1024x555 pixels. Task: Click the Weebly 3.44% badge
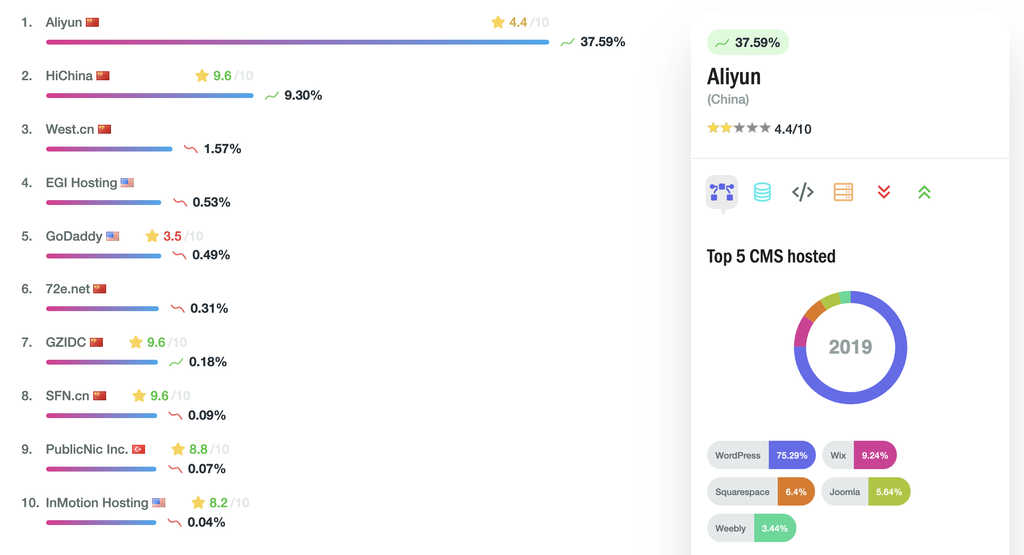(752, 528)
